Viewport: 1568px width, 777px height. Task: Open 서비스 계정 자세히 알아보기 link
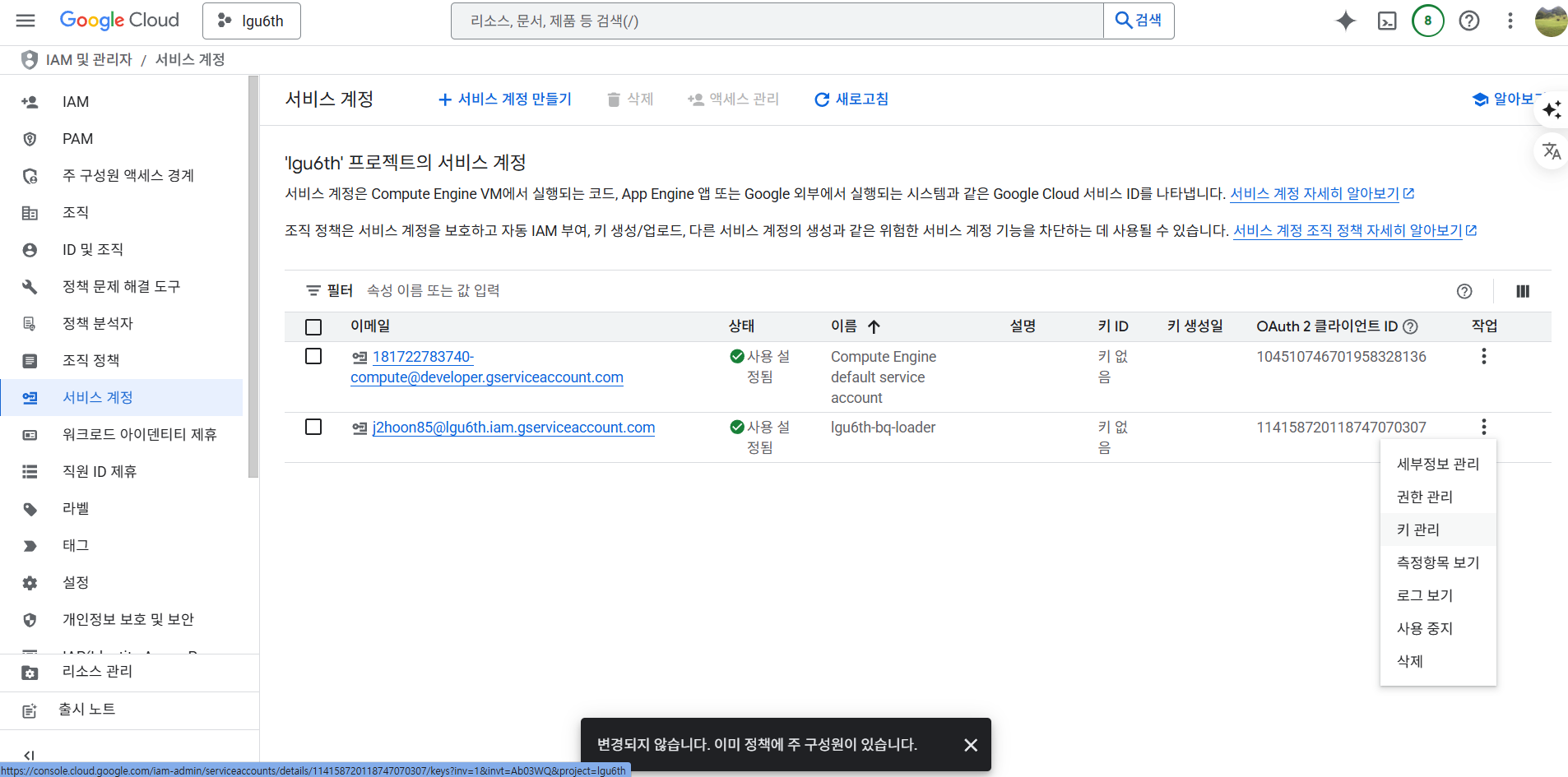point(1321,194)
